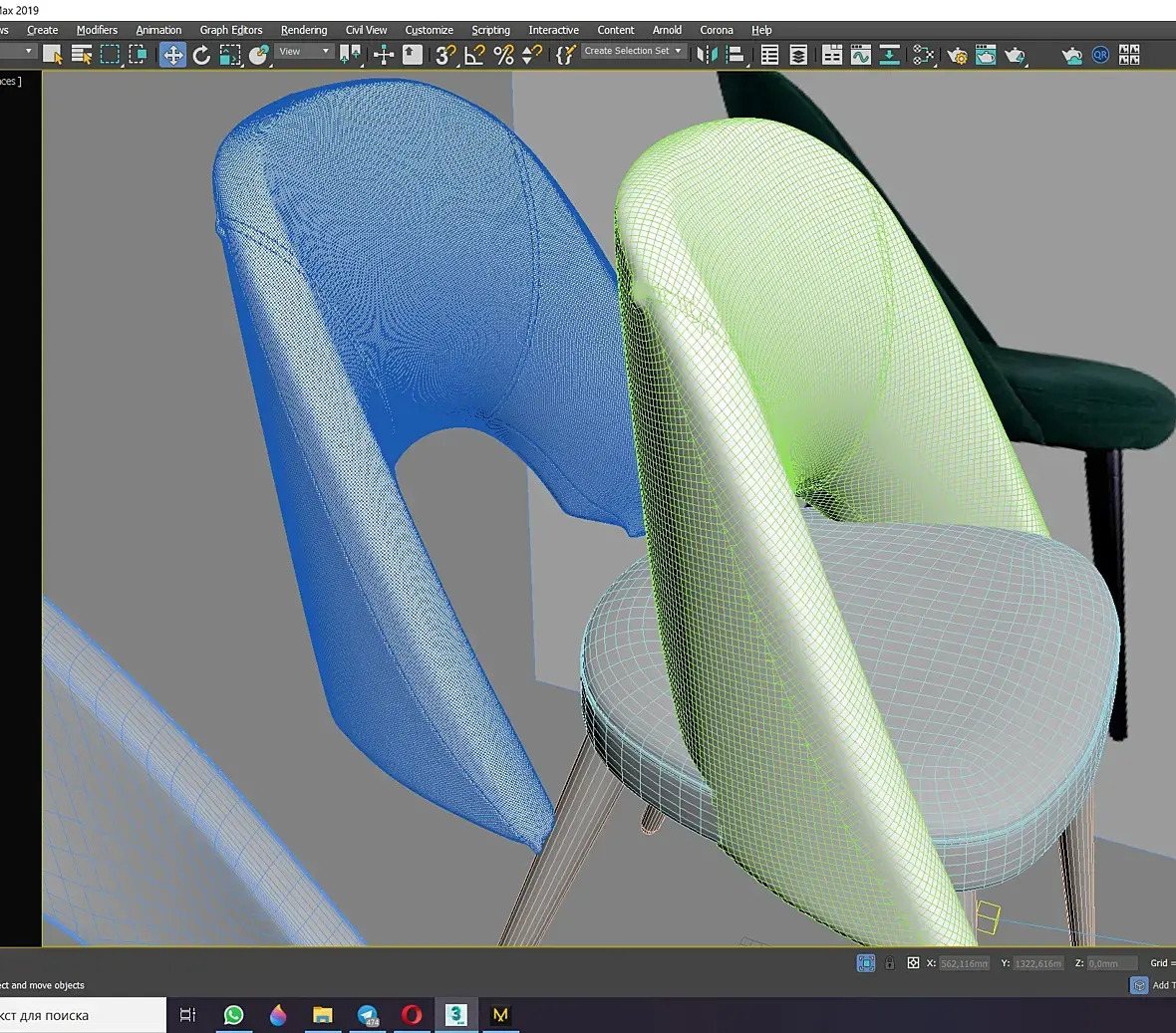Toggle Absolute/Offset transform mode icon
The height and width of the screenshot is (1033, 1176).
tap(913, 963)
